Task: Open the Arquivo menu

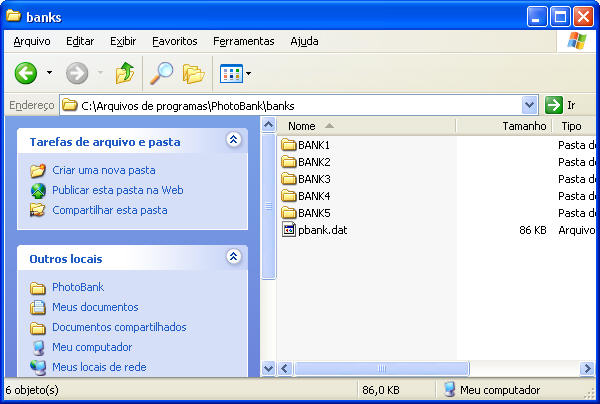Action: click(x=32, y=41)
